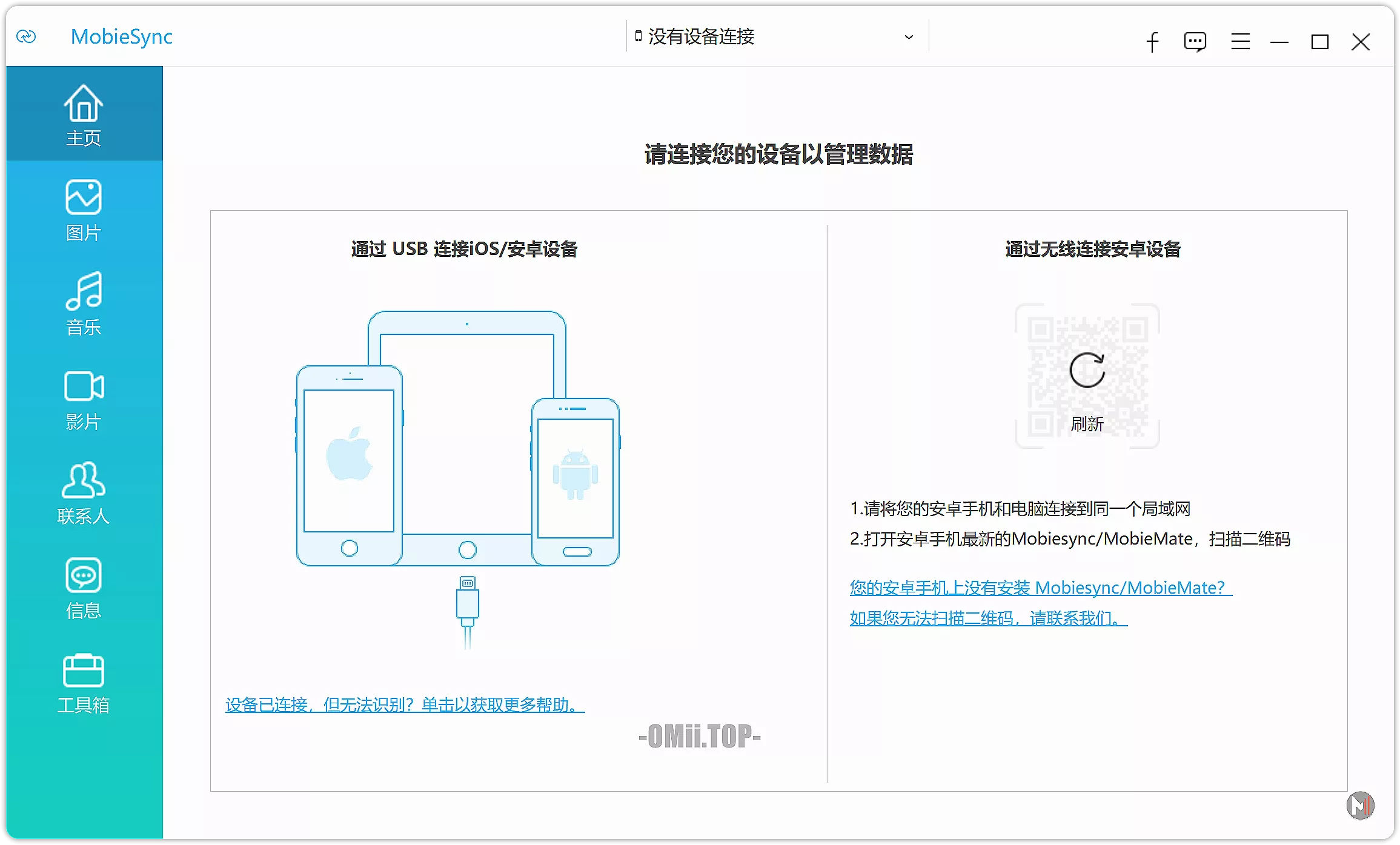The image size is (1400, 845).
Task: Expand the 没有设备连接 device dropdown
Action: 777,37
